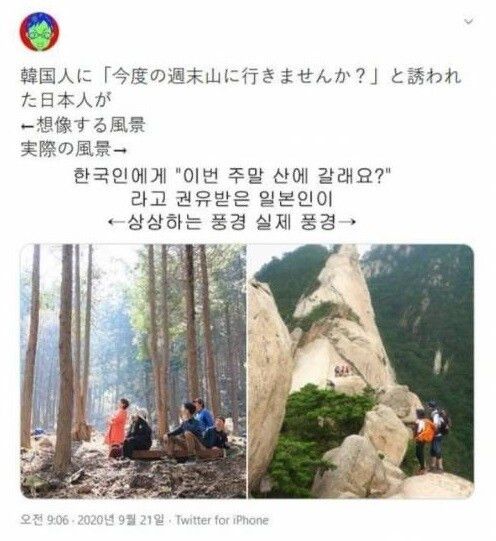This screenshot has width=496, height=541.
Task: Click the person in orange in the forest photo
Action: click(x=117, y=426)
